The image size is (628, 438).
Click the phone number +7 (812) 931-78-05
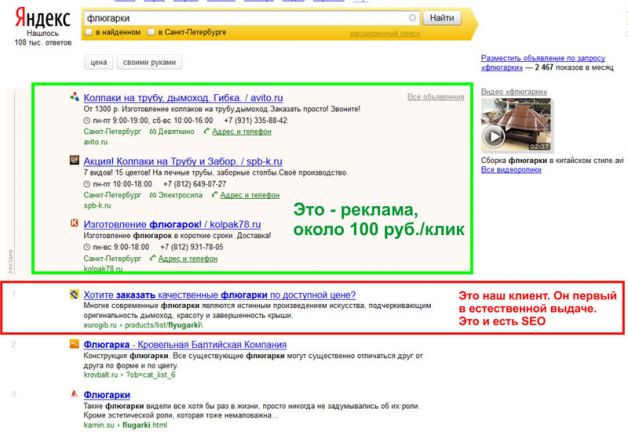pyautogui.click(x=192, y=247)
